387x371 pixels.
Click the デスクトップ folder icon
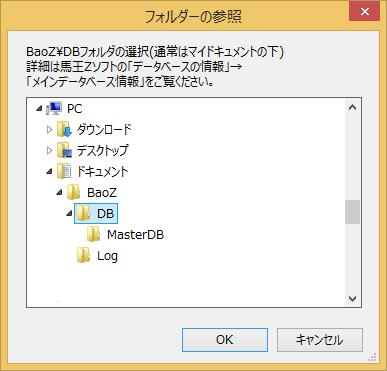pyautogui.click(x=64, y=150)
